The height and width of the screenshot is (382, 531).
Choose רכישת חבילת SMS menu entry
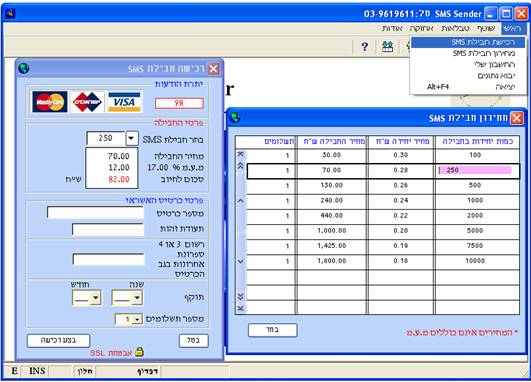click(468, 42)
